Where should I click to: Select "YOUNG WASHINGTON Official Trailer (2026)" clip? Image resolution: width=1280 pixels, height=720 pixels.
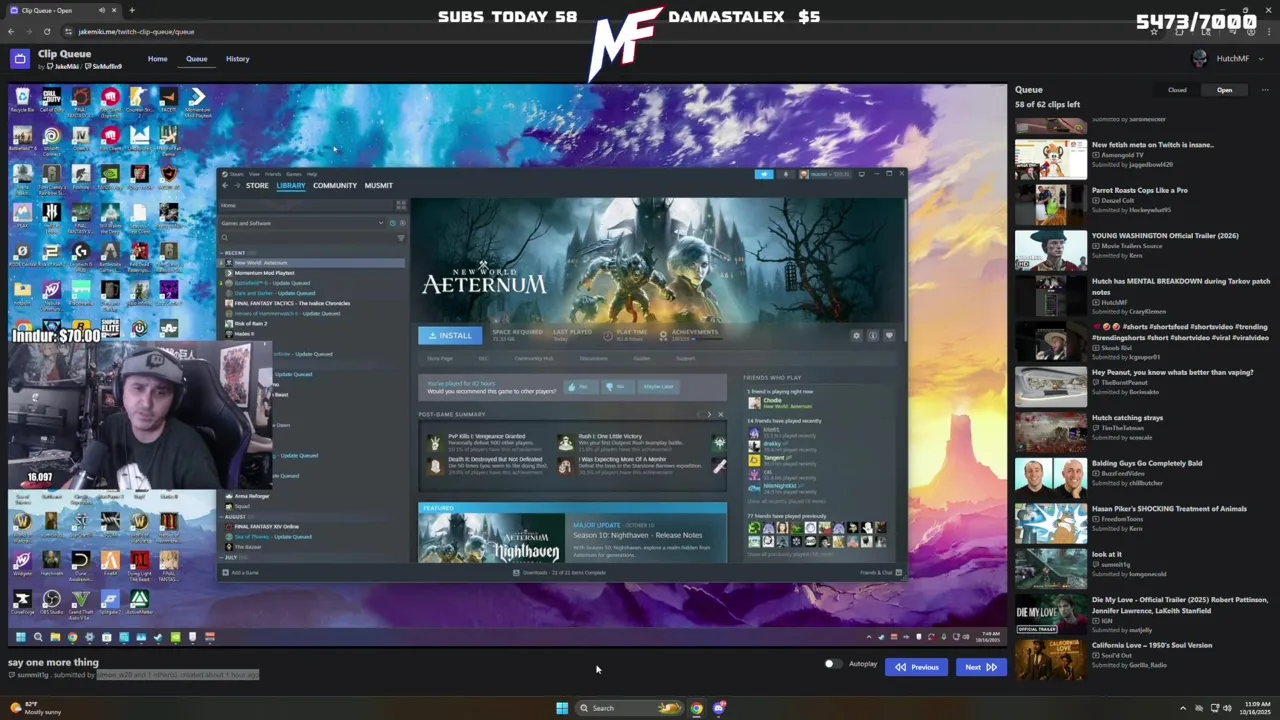point(1165,236)
